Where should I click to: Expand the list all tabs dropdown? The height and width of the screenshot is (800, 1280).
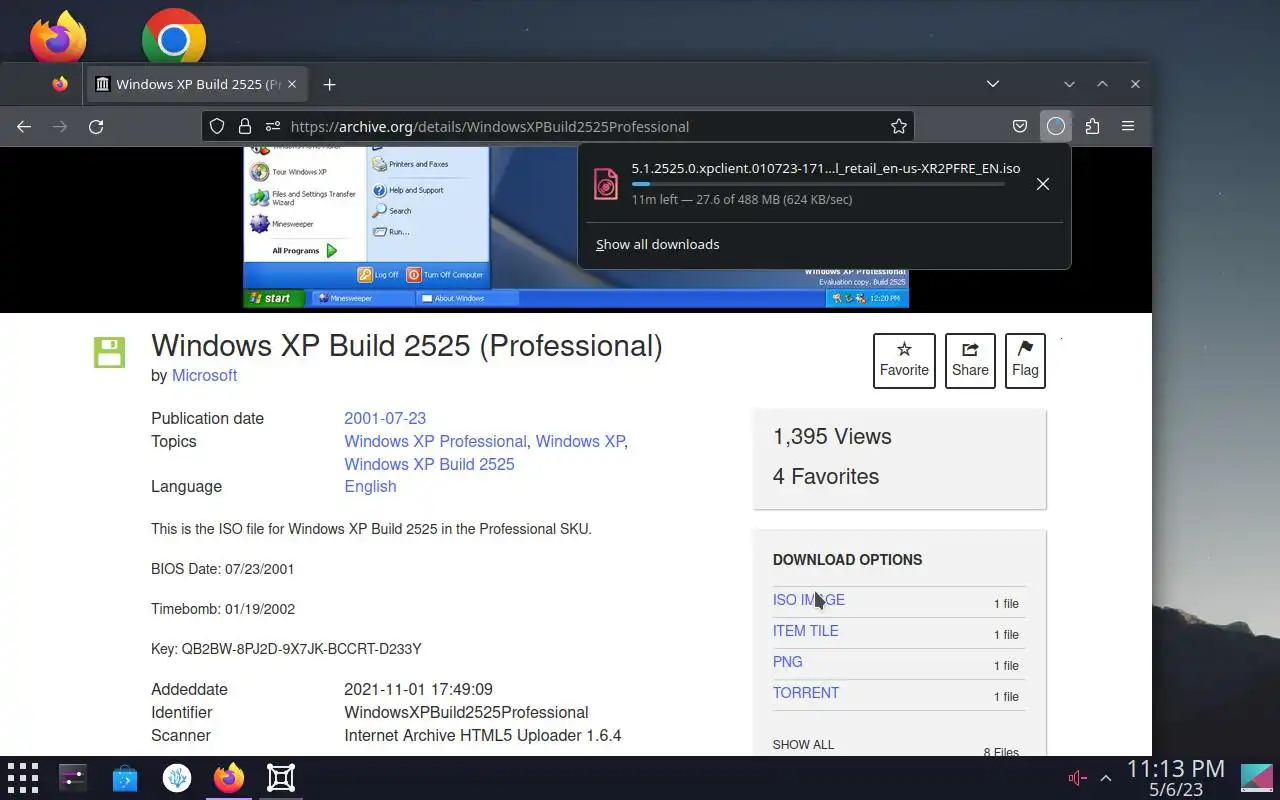(992, 84)
